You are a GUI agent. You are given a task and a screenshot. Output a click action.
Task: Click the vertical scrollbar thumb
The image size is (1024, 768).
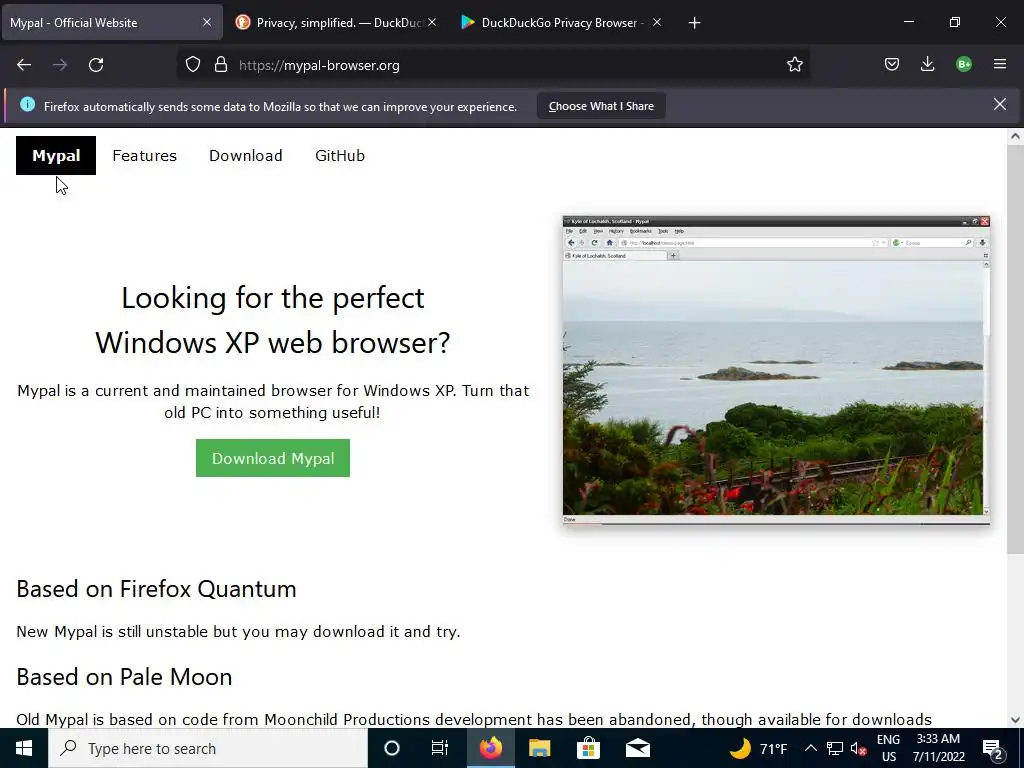pyautogui.click(x=1015, y=349)
